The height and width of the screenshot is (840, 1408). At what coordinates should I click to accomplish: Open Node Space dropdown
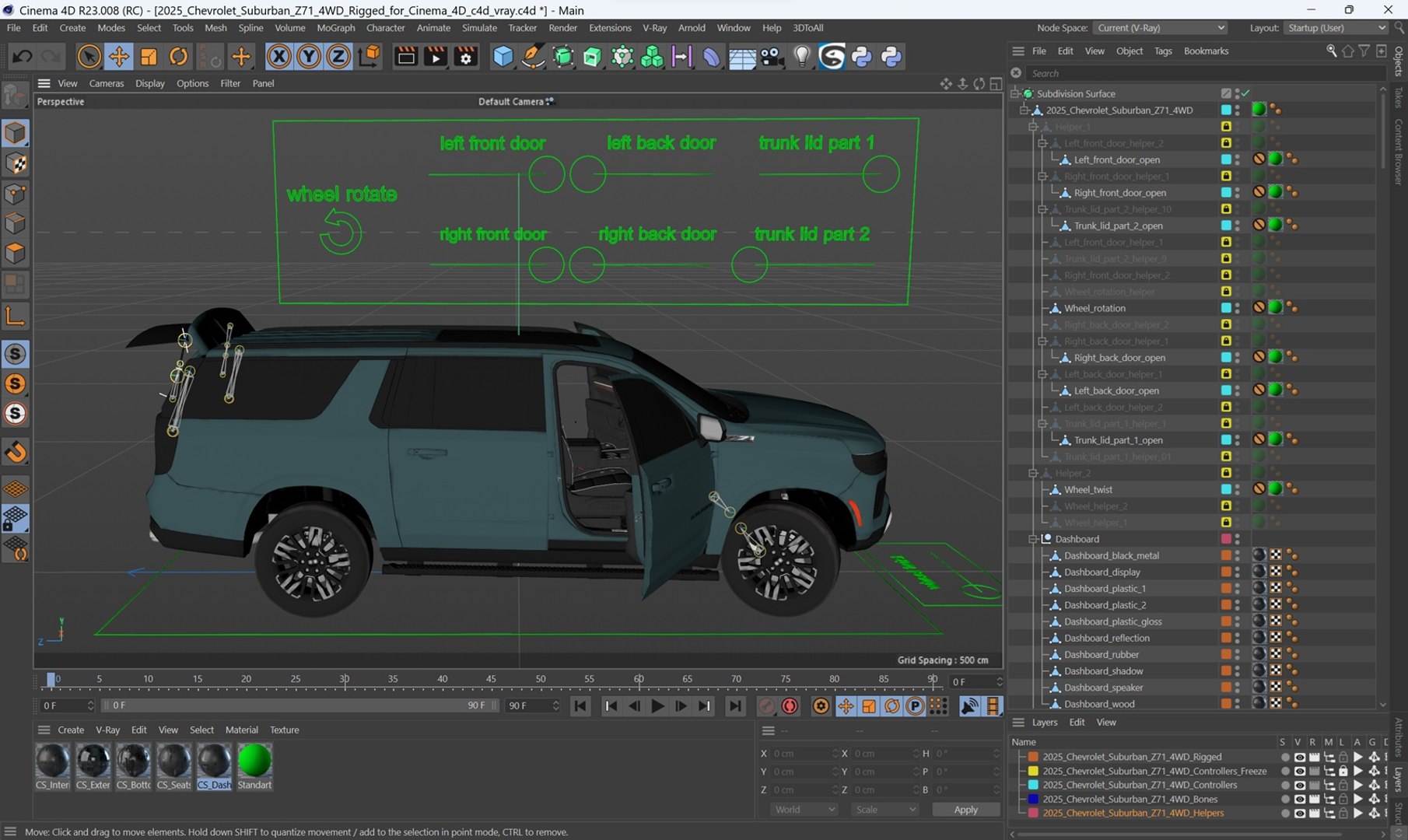pyautogui.click(x=1160, y=27)
